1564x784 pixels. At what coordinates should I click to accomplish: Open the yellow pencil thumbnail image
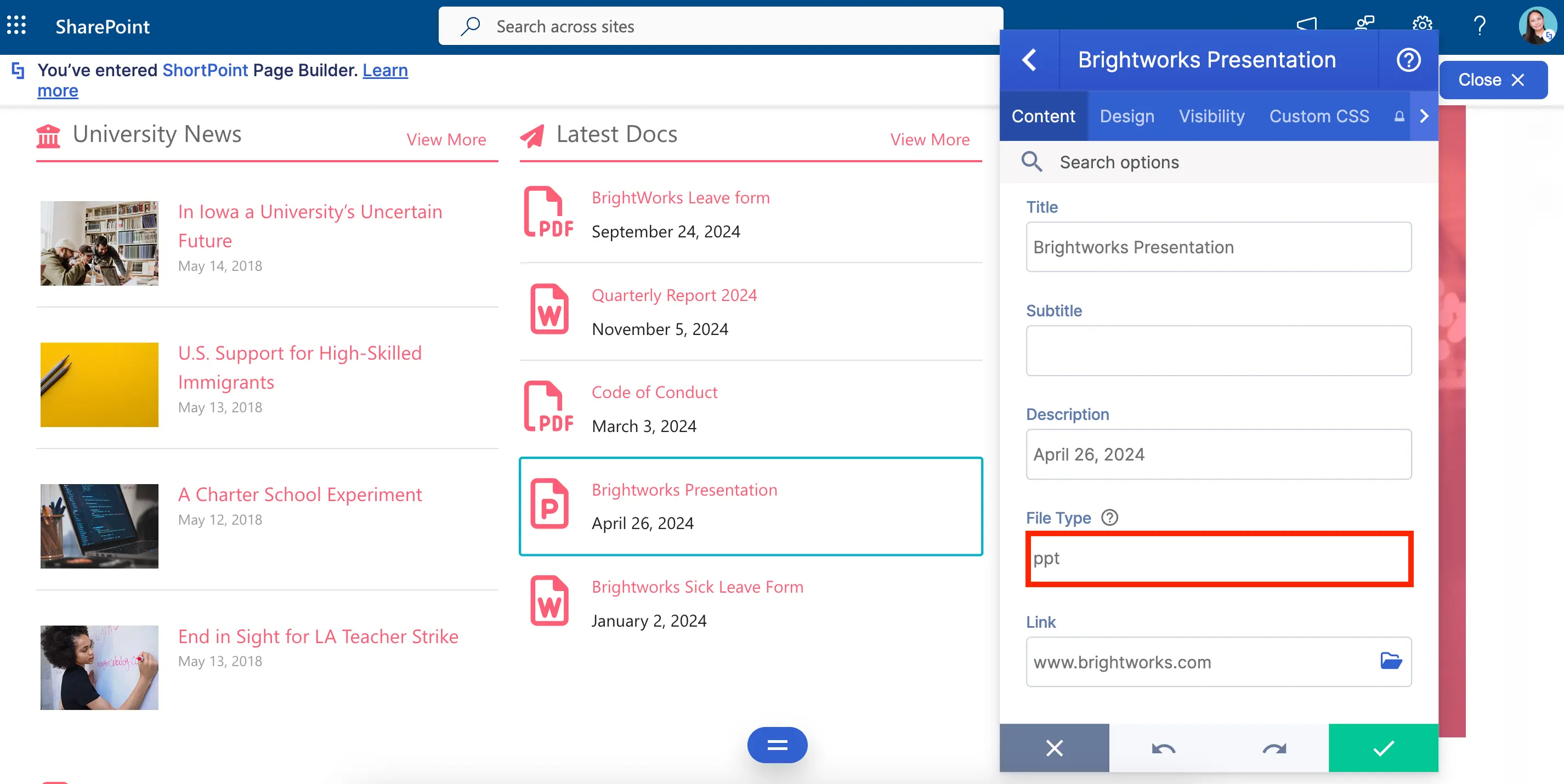click(x=100, y=385)
